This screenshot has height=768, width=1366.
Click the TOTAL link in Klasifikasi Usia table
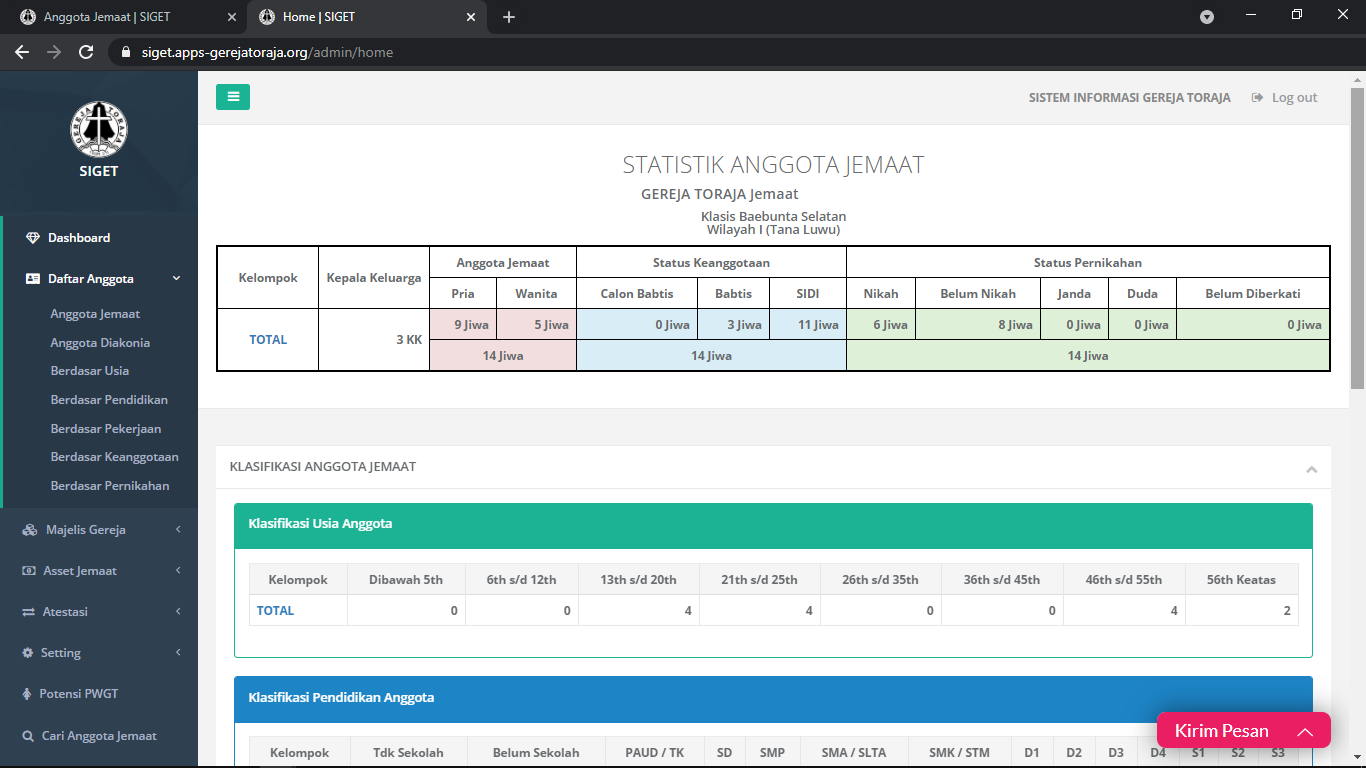tap(275, 611)
